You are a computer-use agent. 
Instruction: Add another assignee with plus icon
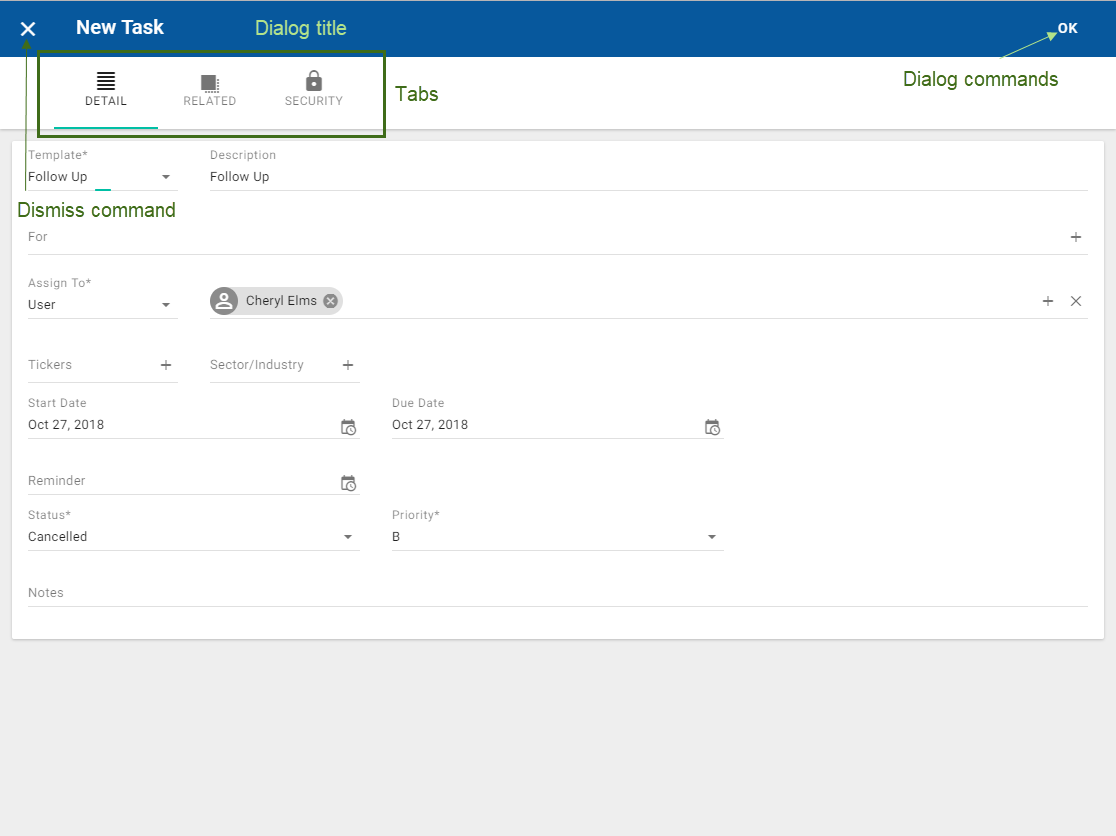pyautogui.click(x=1048, y=301)
